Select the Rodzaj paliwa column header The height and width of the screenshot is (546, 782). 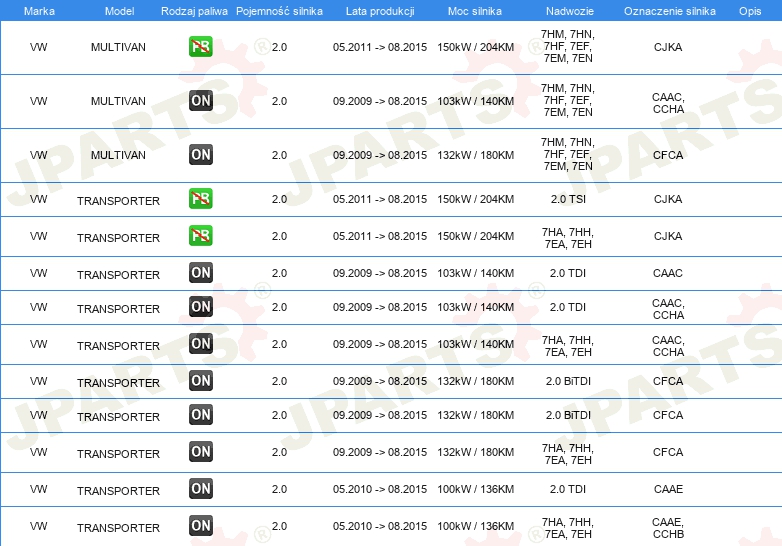(x=194, y=10)
